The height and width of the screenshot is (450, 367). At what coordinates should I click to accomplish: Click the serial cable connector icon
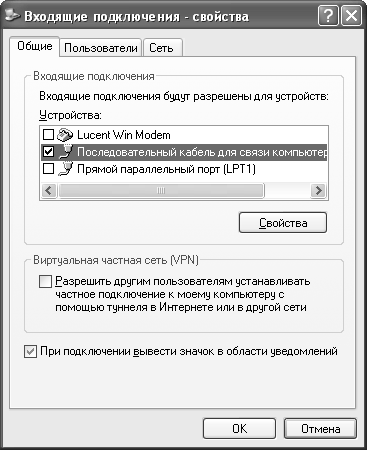65,152
